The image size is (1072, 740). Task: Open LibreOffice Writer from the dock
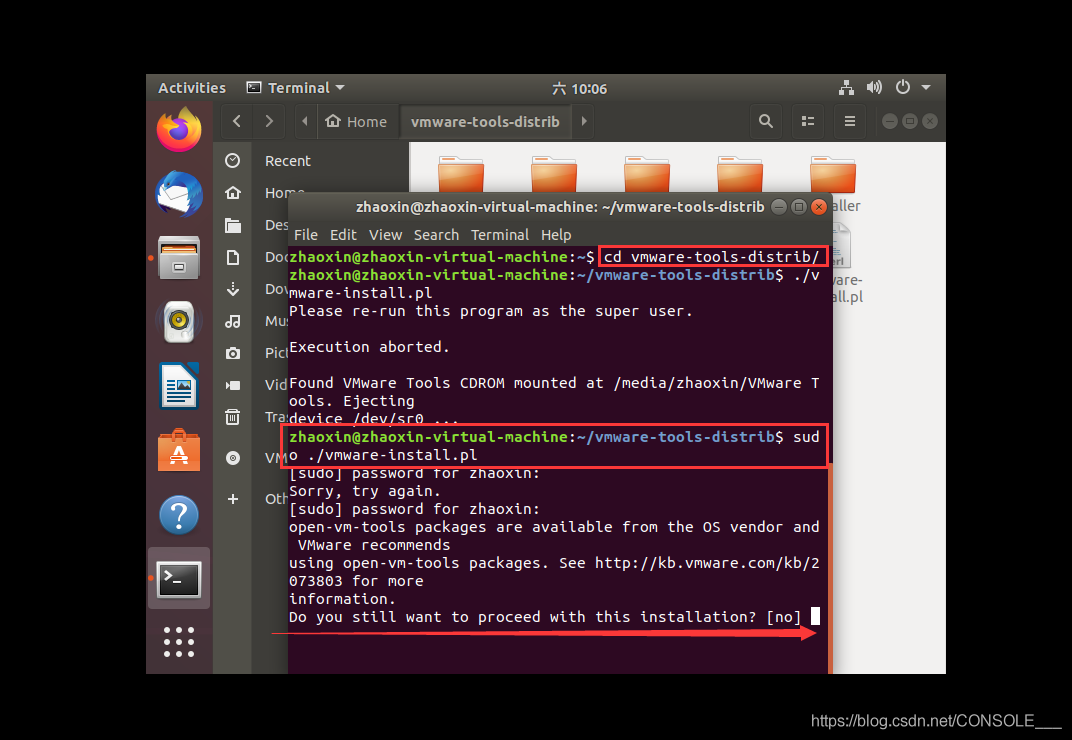click(x=179, y=386)
